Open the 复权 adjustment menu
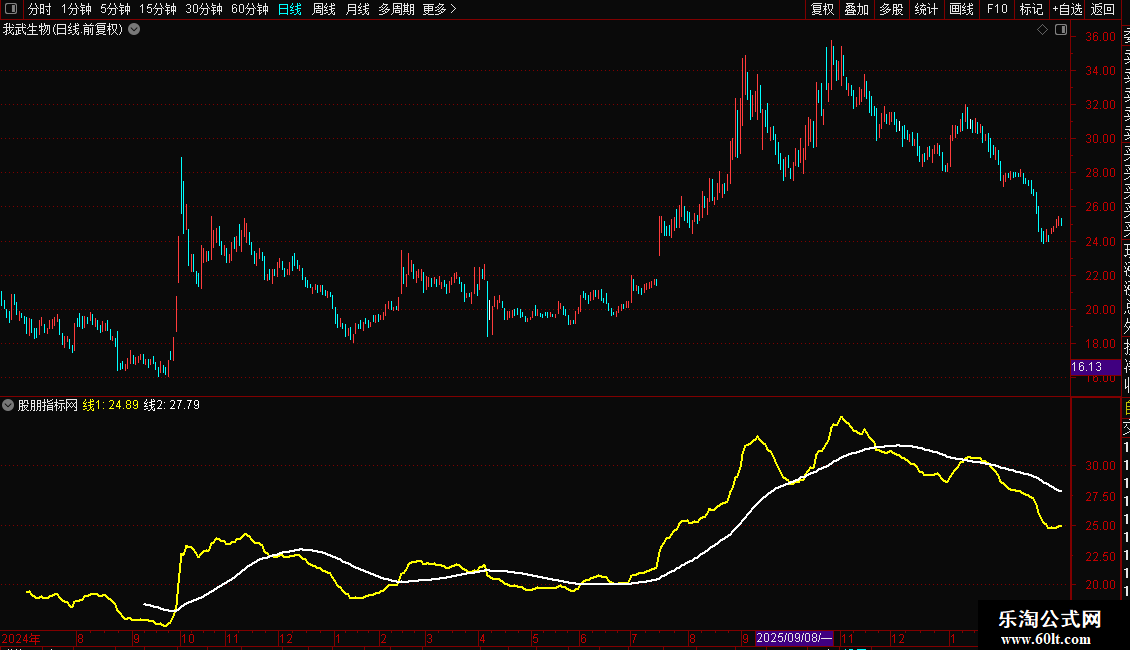Screen dimensions: 1130x650 click(x=822, y=9)
